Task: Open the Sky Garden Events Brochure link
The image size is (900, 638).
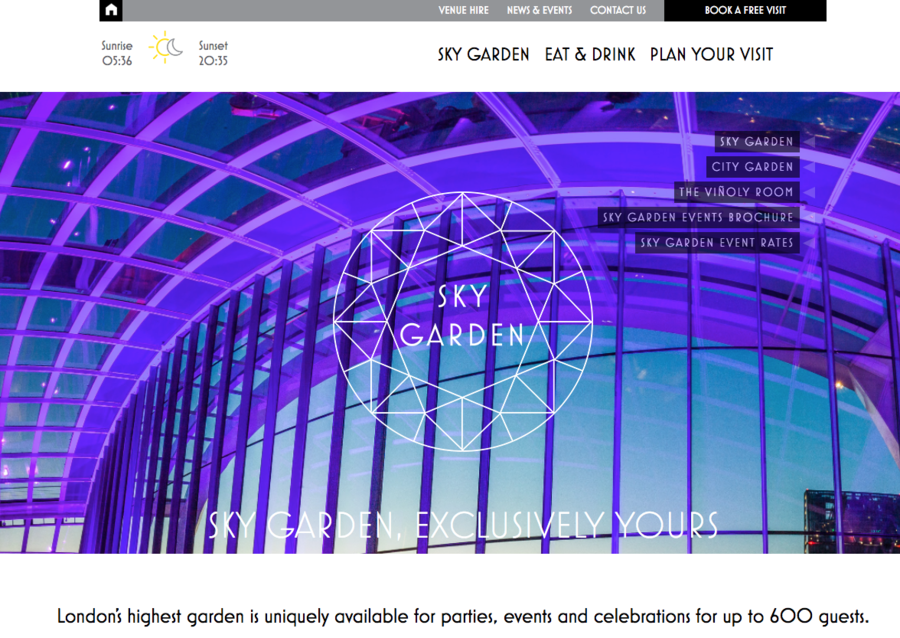Action: tap(698, 217)
